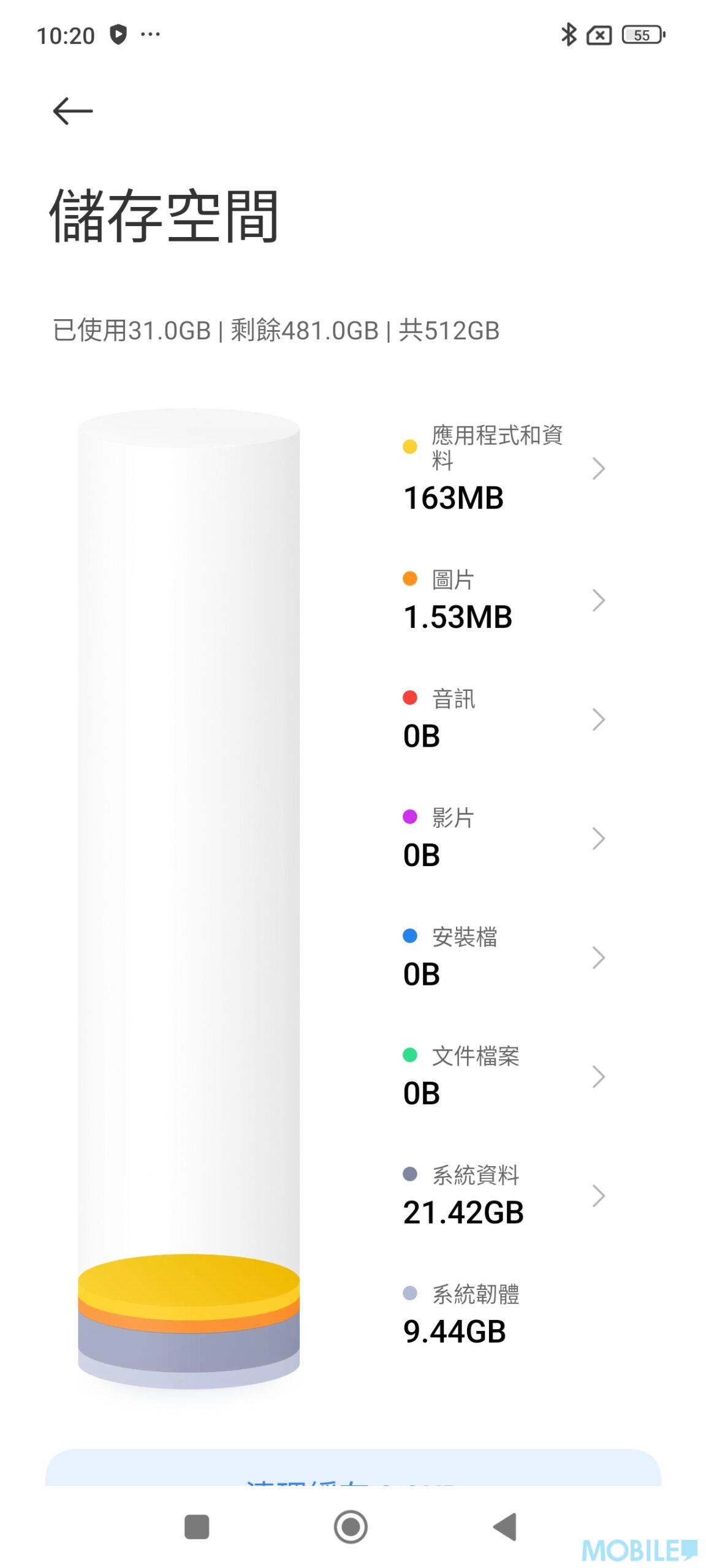Tap the clear cache button at bottom
Image resolution: width=706 pixels, height=1568 pixels.
click(x=352, y=1469)
